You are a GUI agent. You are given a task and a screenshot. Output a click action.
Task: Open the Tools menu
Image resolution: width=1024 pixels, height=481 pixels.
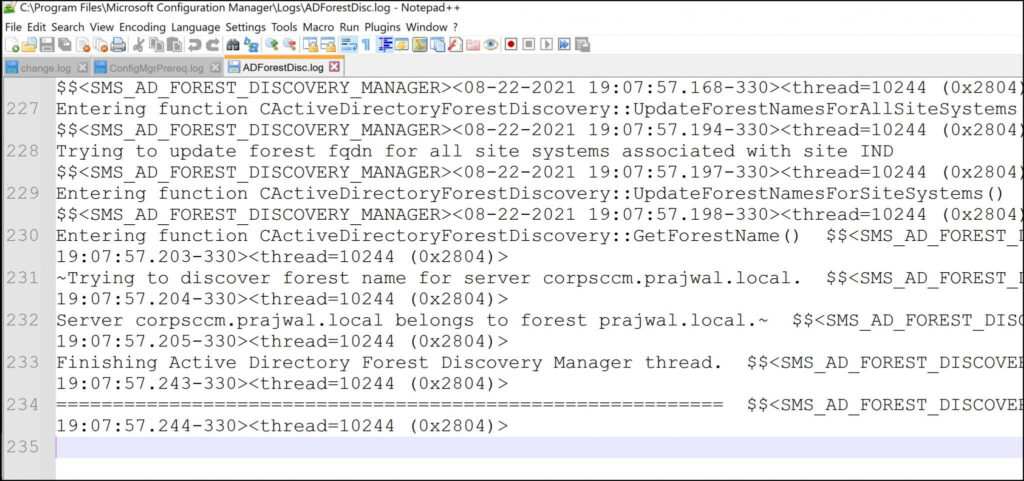pos(284,27)
